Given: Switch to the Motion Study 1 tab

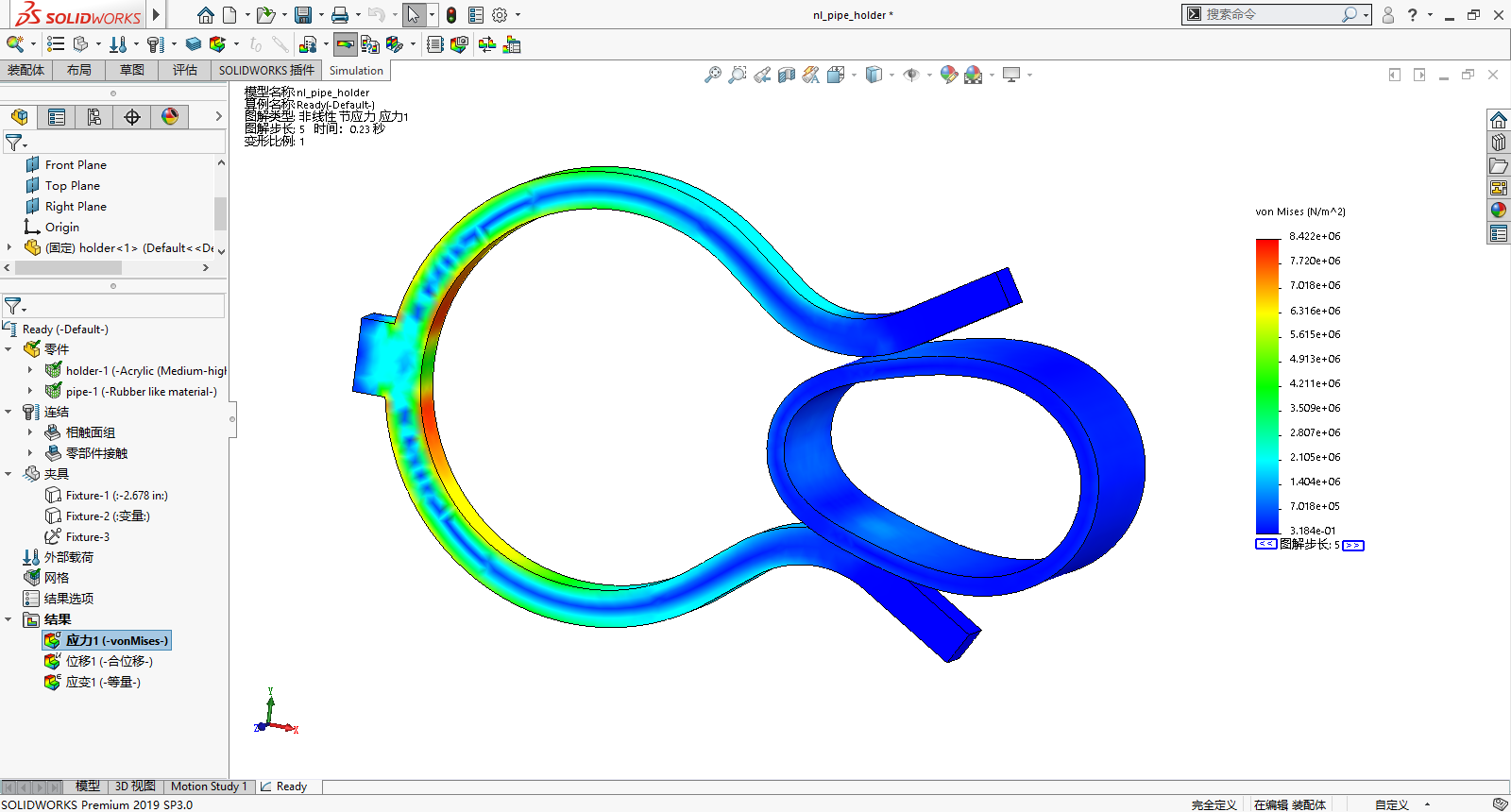Looking at the screenshot, I should 209,787.
